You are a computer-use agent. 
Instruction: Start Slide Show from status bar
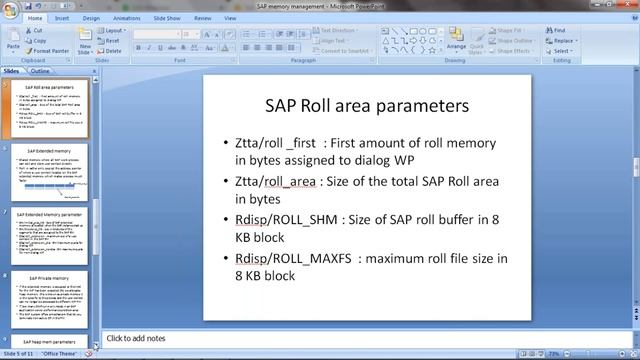pyautogui.click(x=540, y=354)
